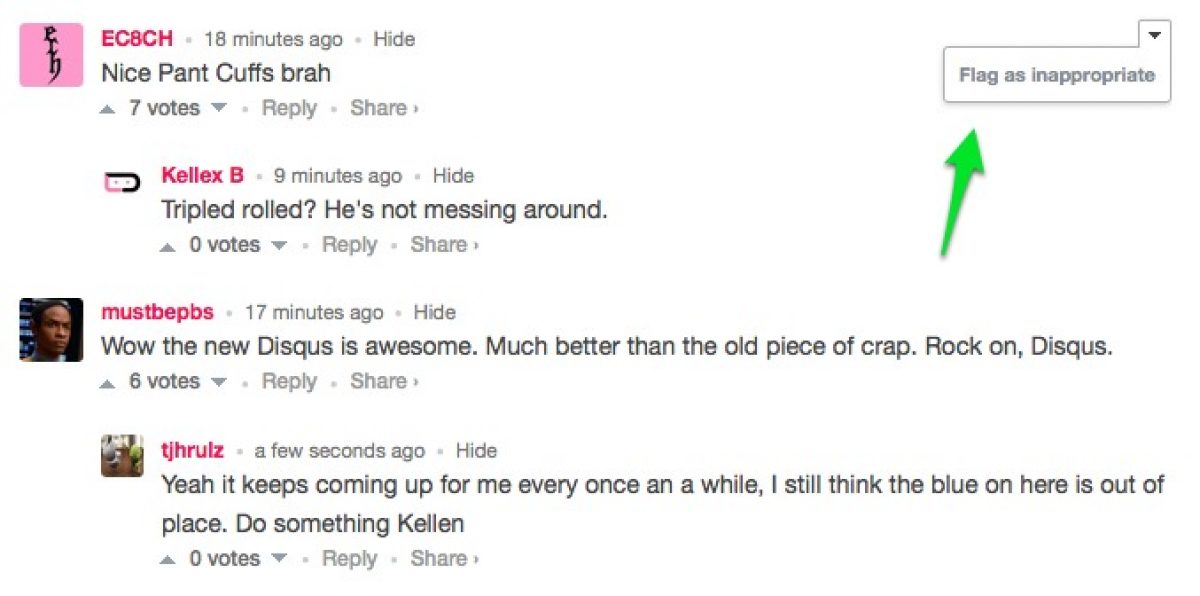Image resolution: width=1200 pixels, height=596 pixels.
Task: Open Share menu on tjhrulz's comment
Action: pos(444,559)
